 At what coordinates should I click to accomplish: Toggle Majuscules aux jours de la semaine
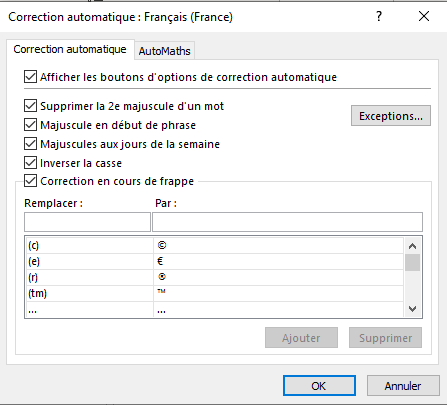[x=30, y=144]
